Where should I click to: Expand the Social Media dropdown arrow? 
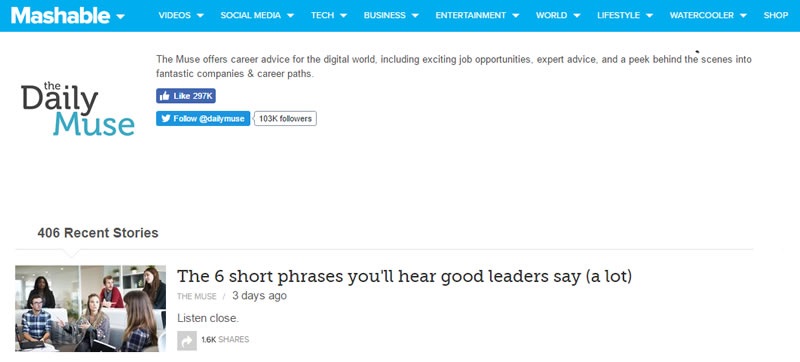(x=290, y=16)
